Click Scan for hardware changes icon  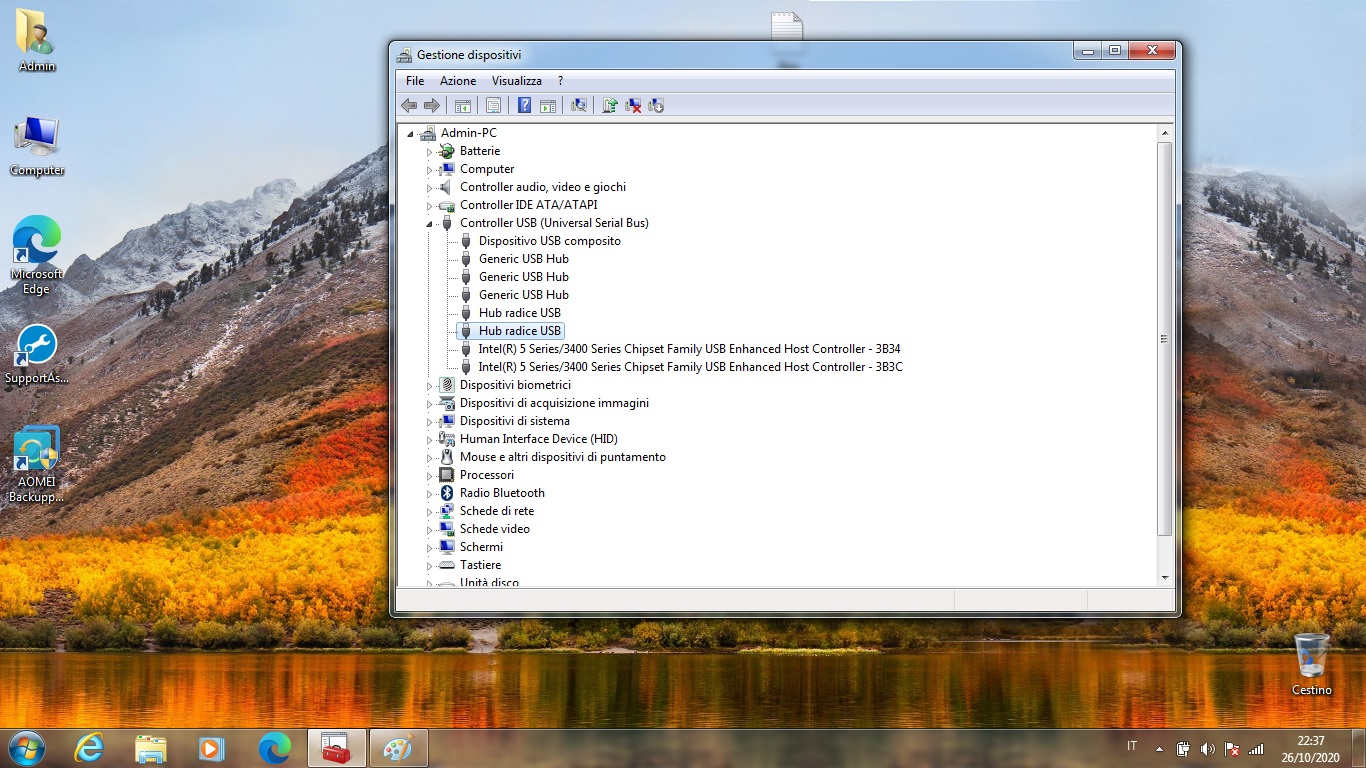click(578, 105)
